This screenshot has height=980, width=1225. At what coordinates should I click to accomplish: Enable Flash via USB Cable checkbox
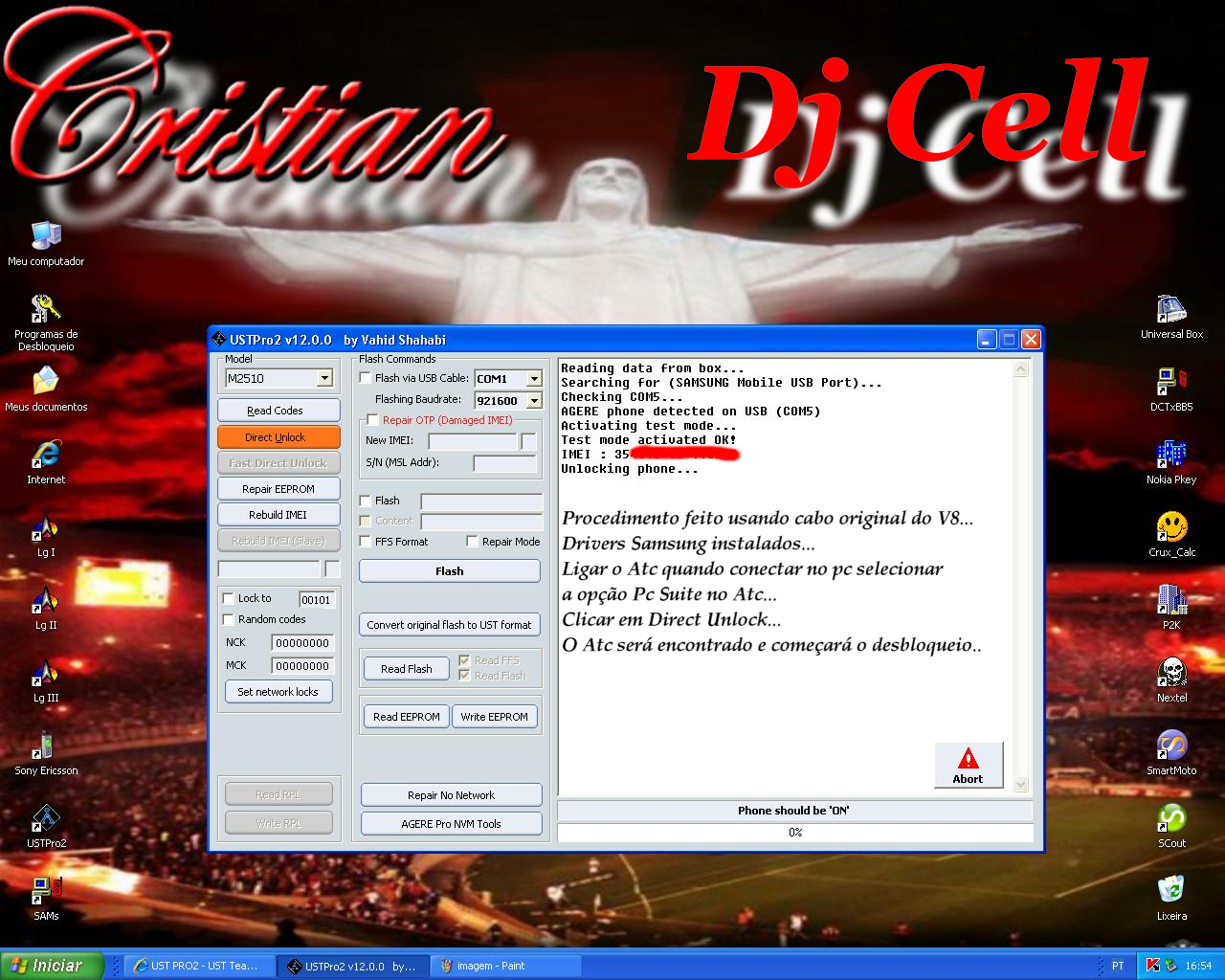coord(366,378)
